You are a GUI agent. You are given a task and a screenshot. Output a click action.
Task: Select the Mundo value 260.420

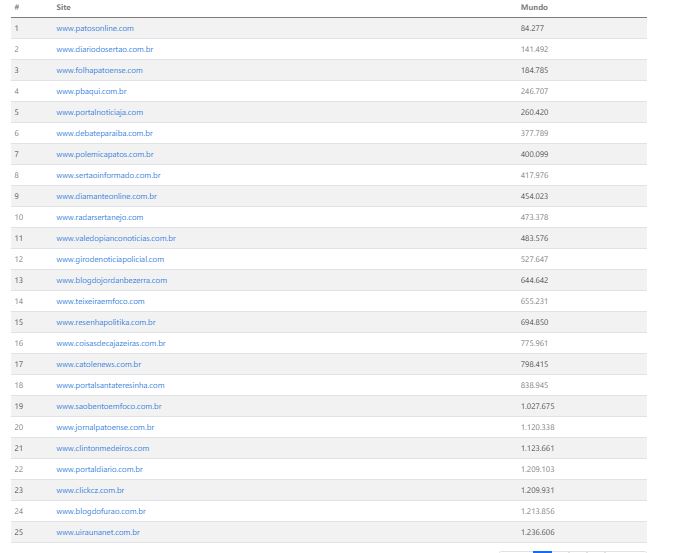534,112
